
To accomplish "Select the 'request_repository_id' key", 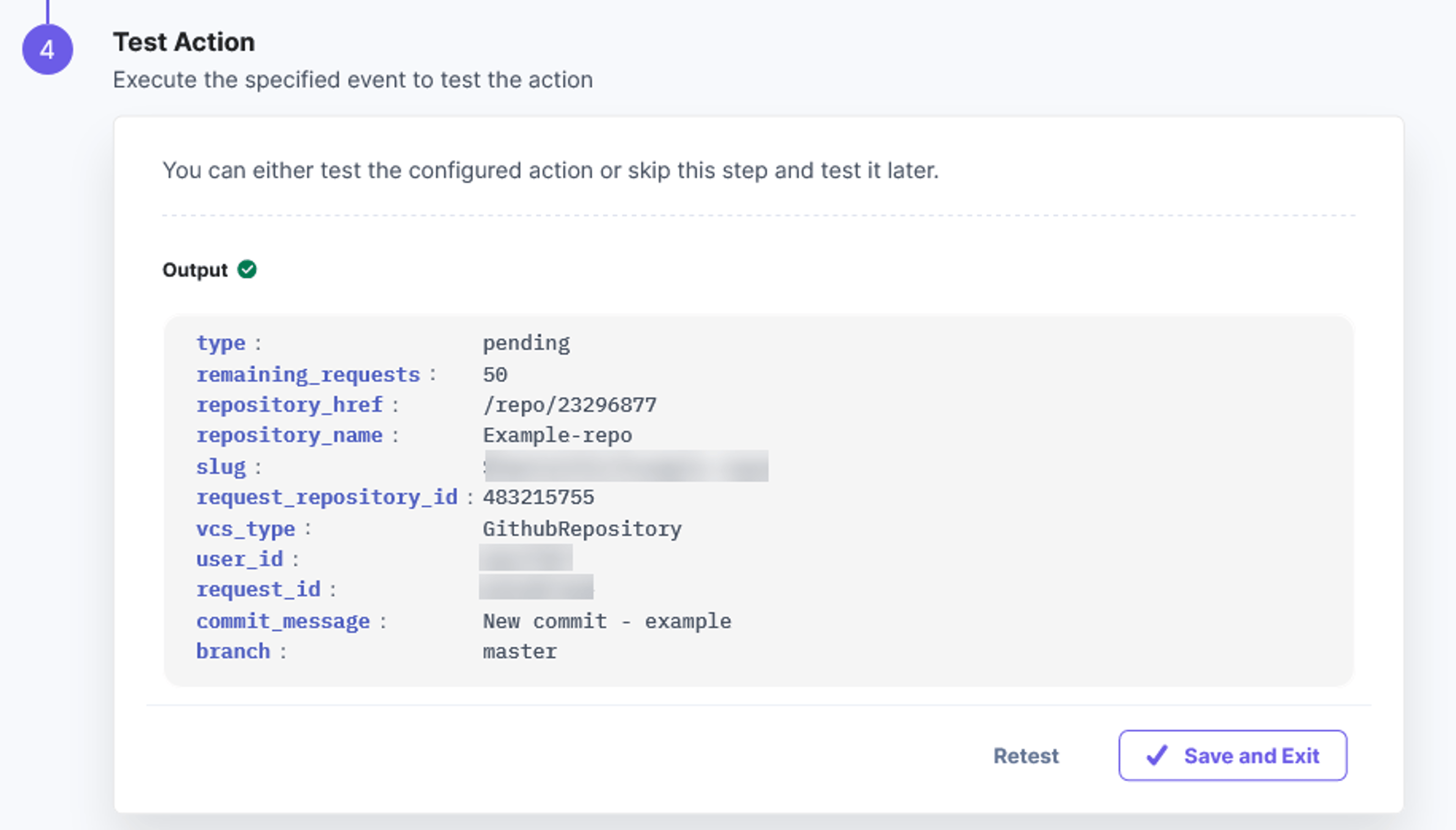I will pos(327,498).
